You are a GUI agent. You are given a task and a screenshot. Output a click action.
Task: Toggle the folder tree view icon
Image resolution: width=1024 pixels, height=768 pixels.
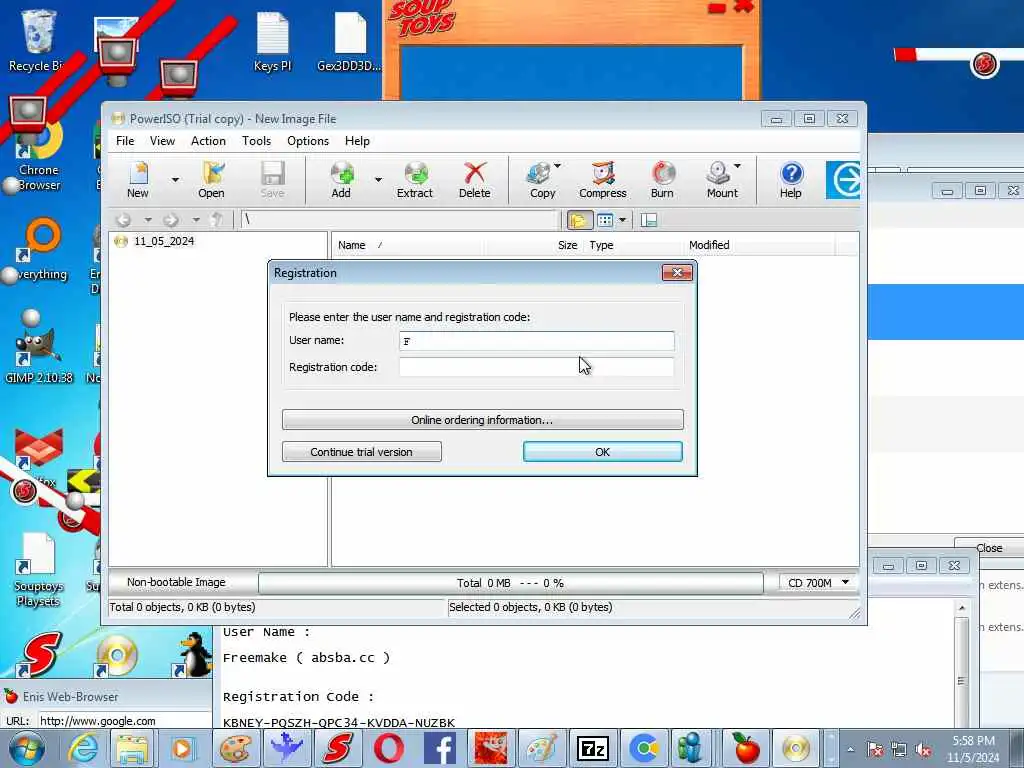click(579, 220)
